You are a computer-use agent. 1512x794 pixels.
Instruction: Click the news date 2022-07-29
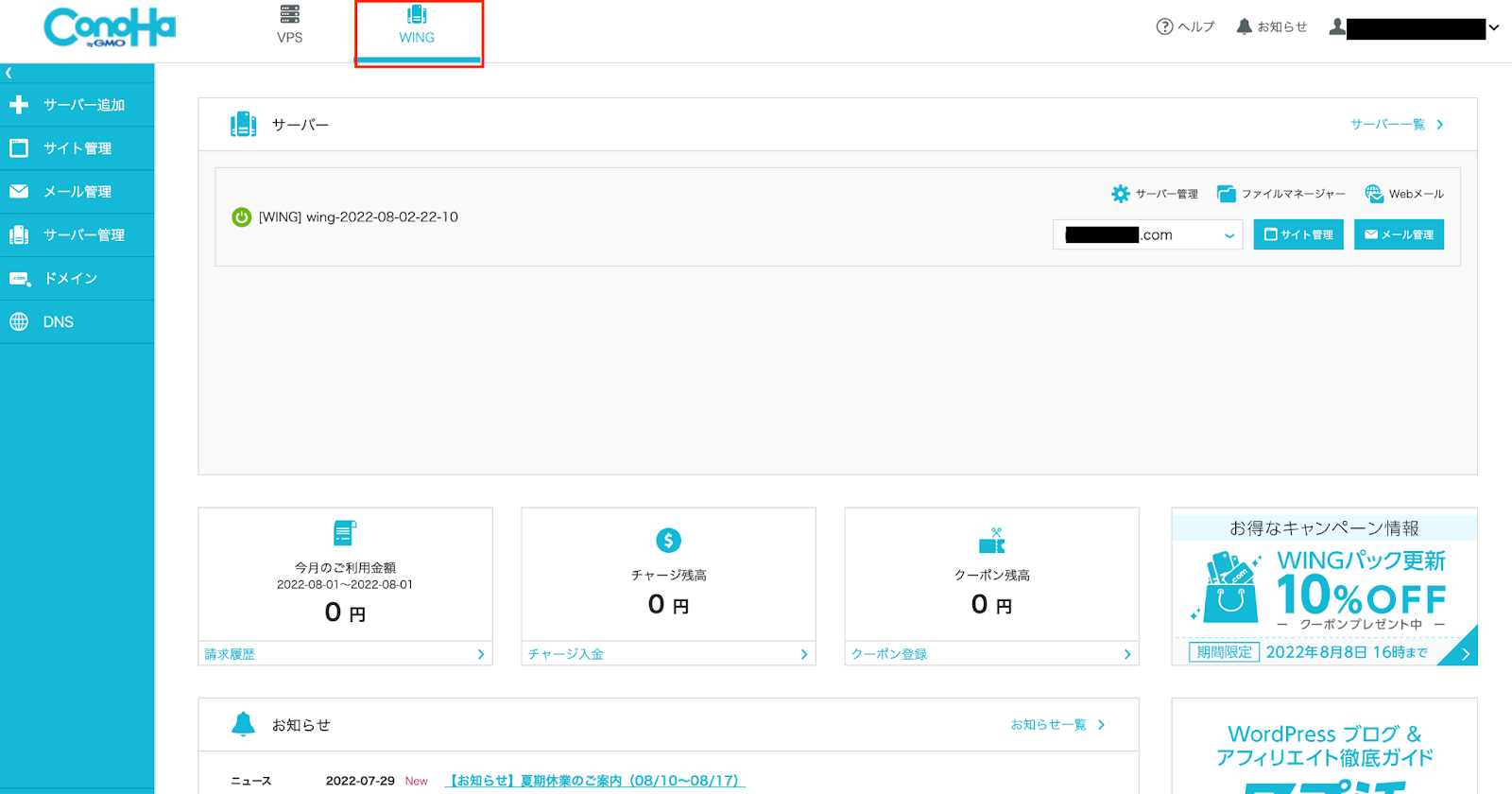(x=360, y=781)
